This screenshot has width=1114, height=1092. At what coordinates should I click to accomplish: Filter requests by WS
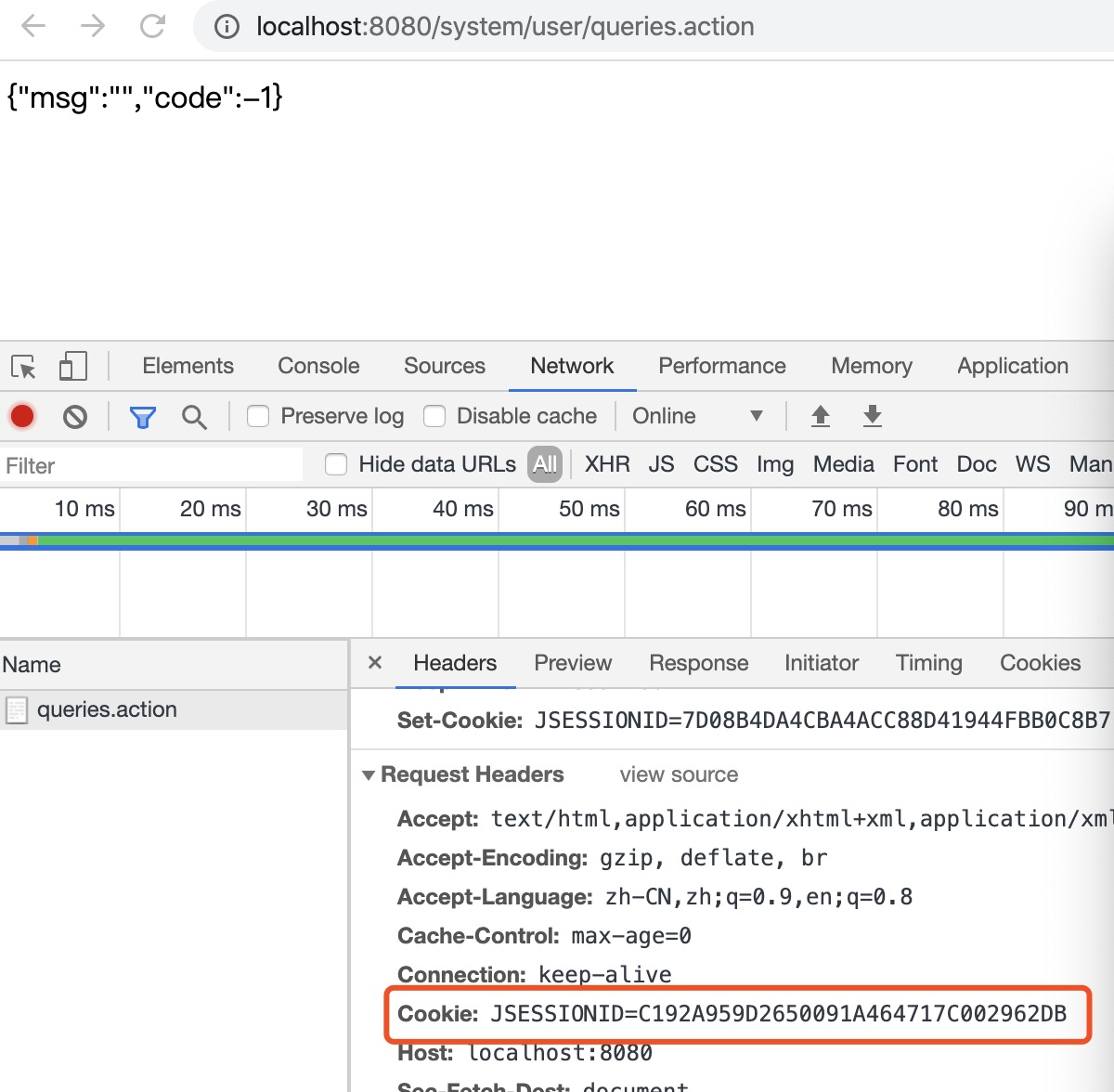tap(1032, 464)
